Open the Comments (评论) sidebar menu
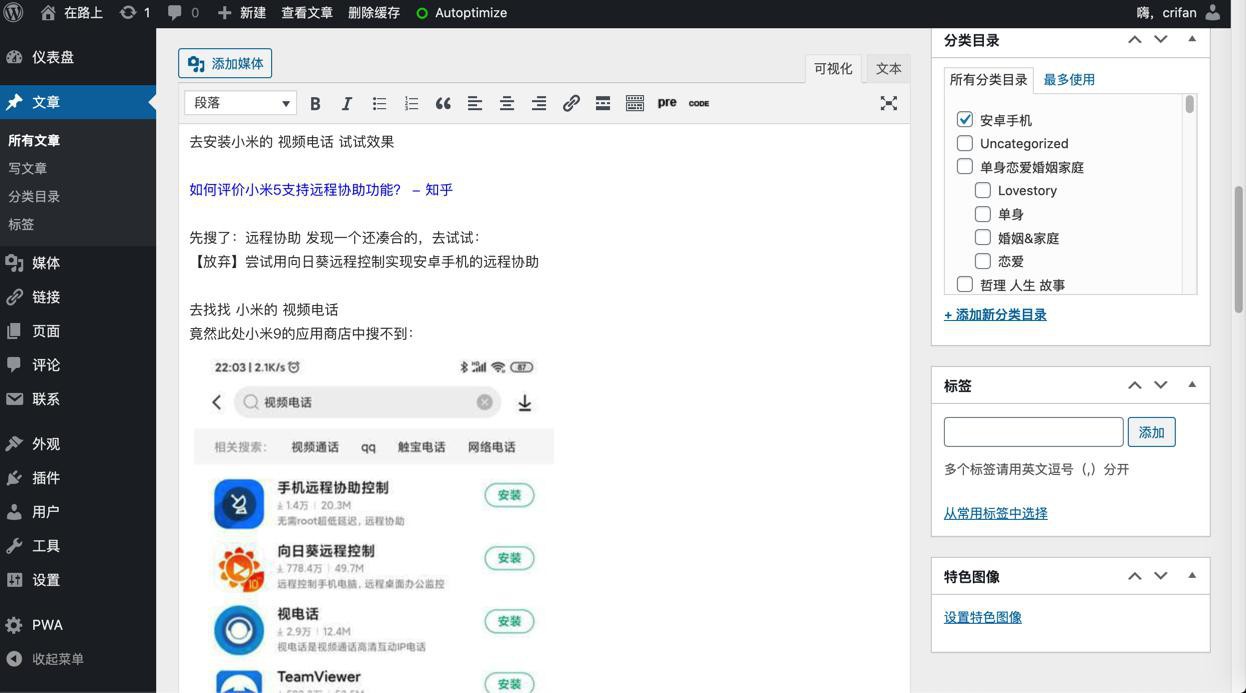1246x693 pixels. point(78,365)
